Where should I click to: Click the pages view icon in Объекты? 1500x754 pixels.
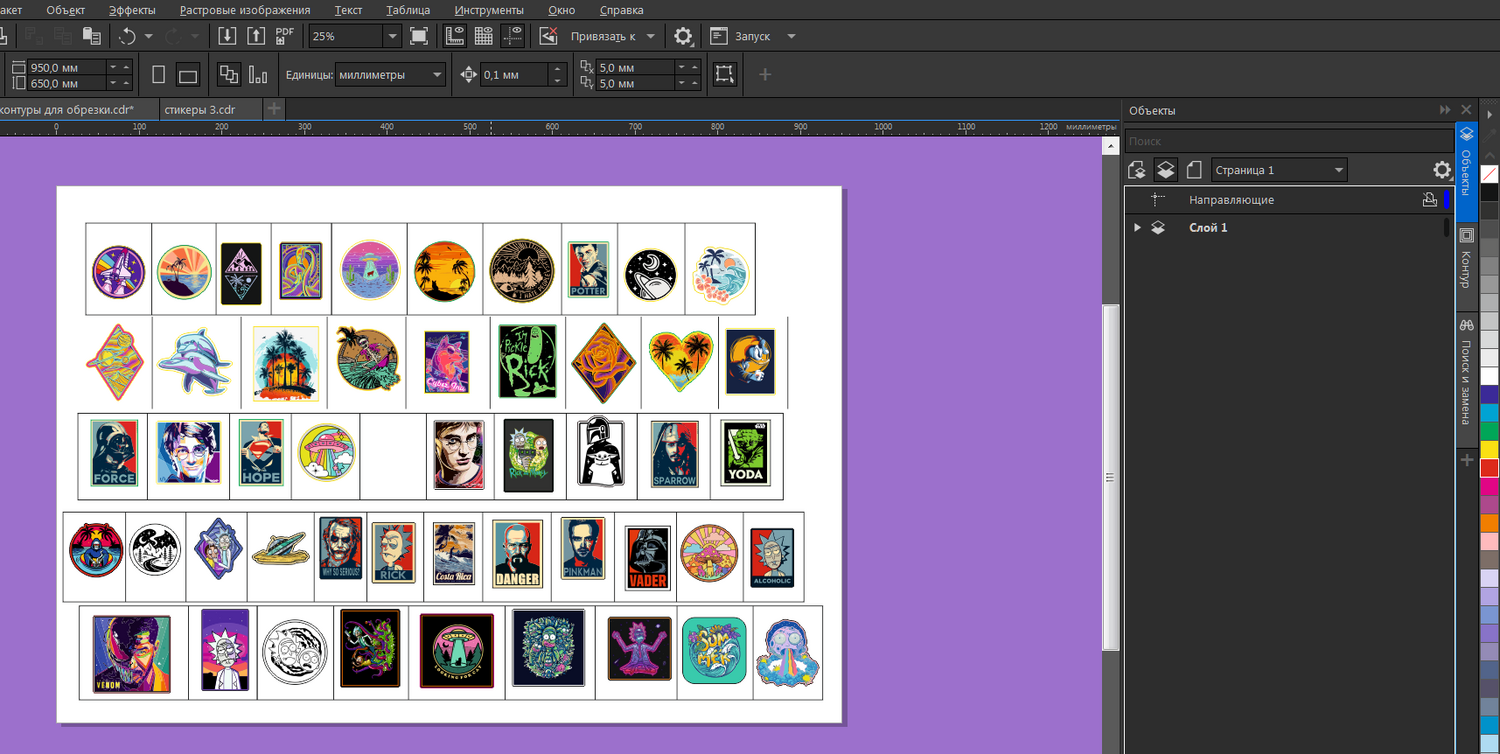click(x=1193, y=170)
